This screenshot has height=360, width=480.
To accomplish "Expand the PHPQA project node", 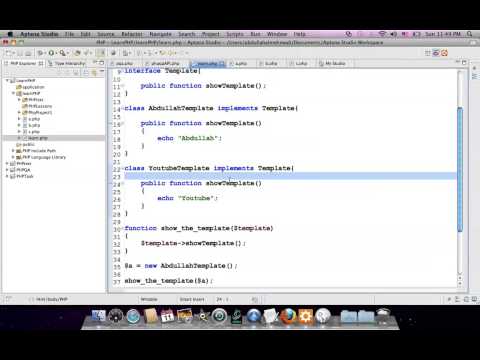I will click(7, 170).
